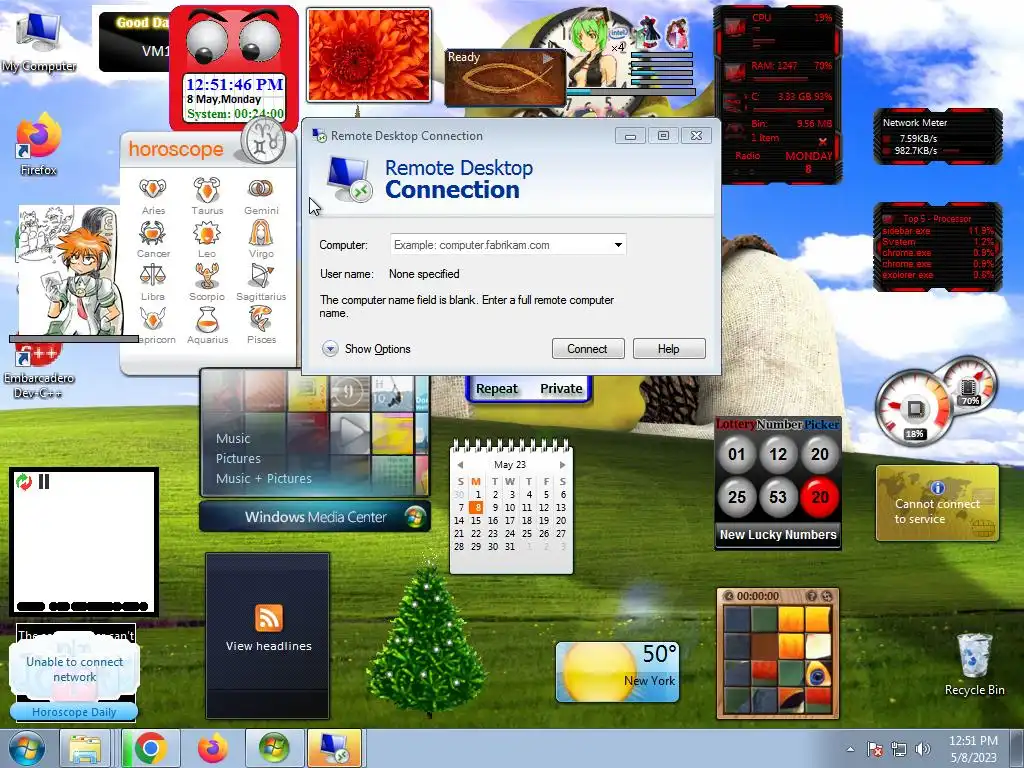
Task: Open the Action Center flag tray icon
Action: (x=875, y=749)
